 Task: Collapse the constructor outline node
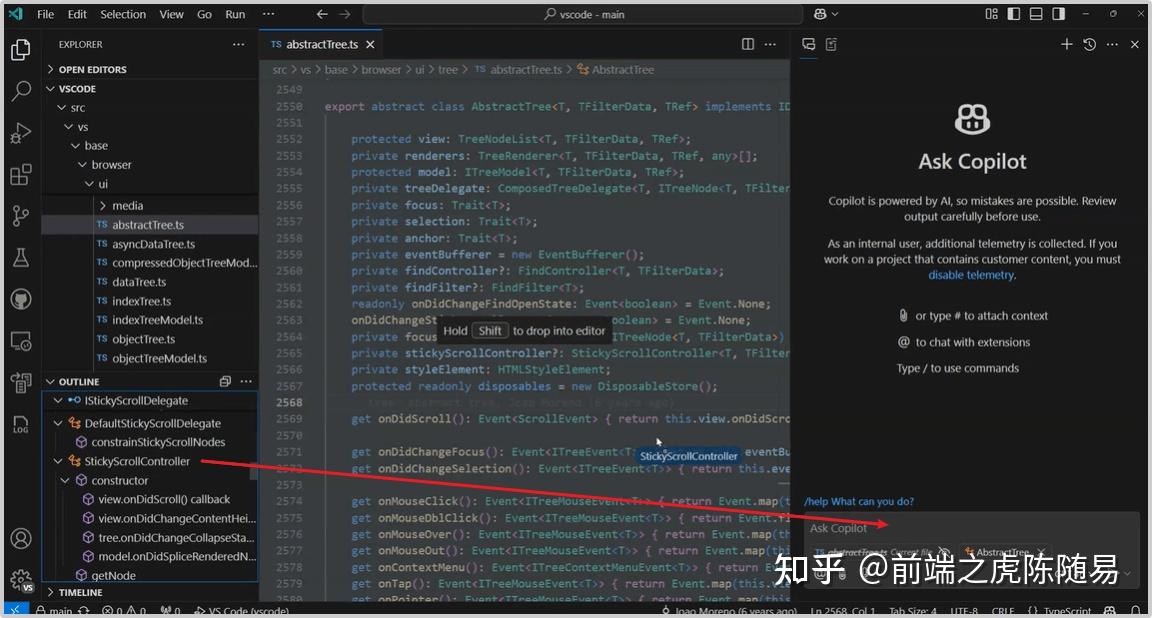coord(65,480)
